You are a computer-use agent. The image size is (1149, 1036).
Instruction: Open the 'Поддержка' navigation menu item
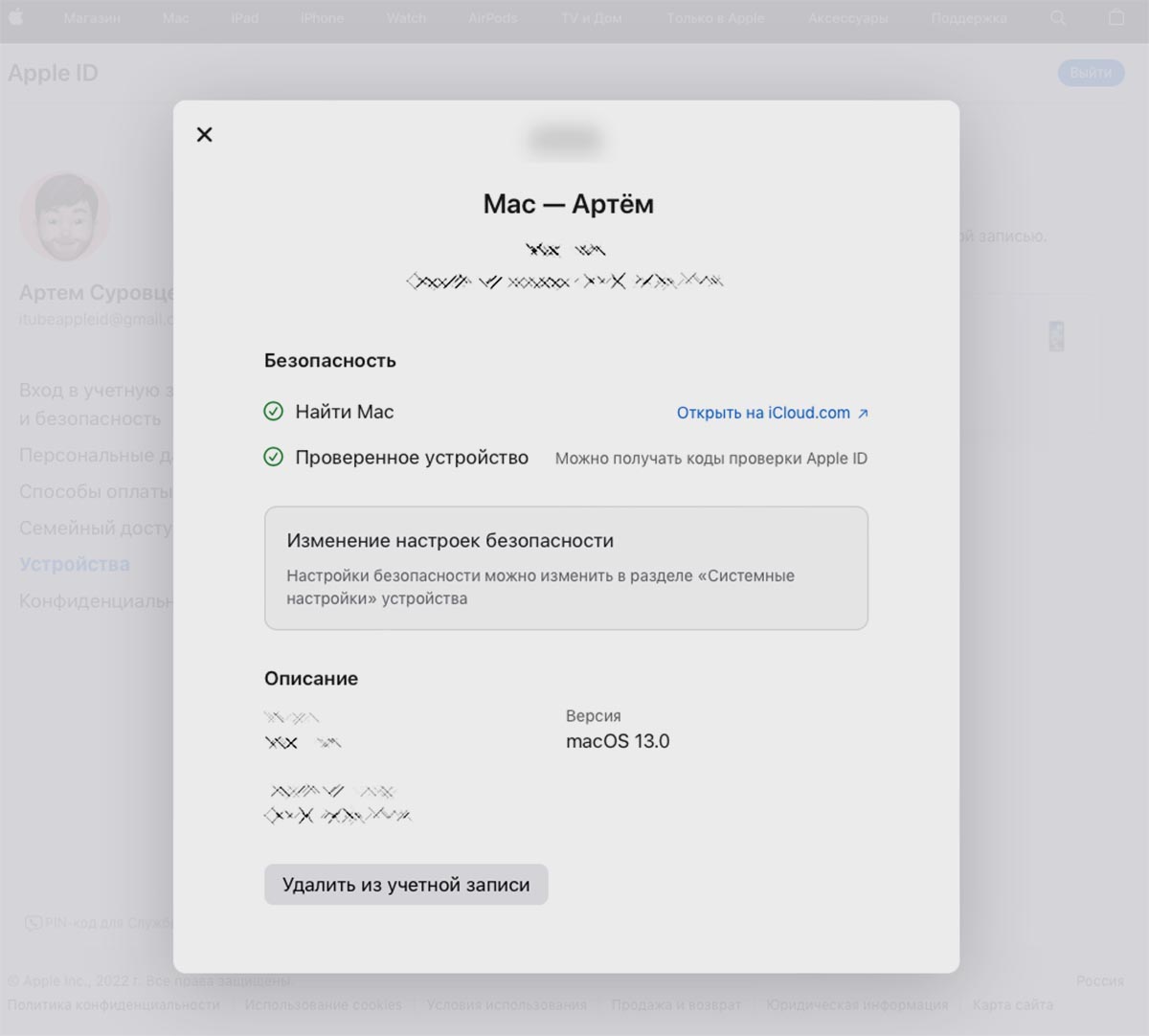tap(968, 18)
